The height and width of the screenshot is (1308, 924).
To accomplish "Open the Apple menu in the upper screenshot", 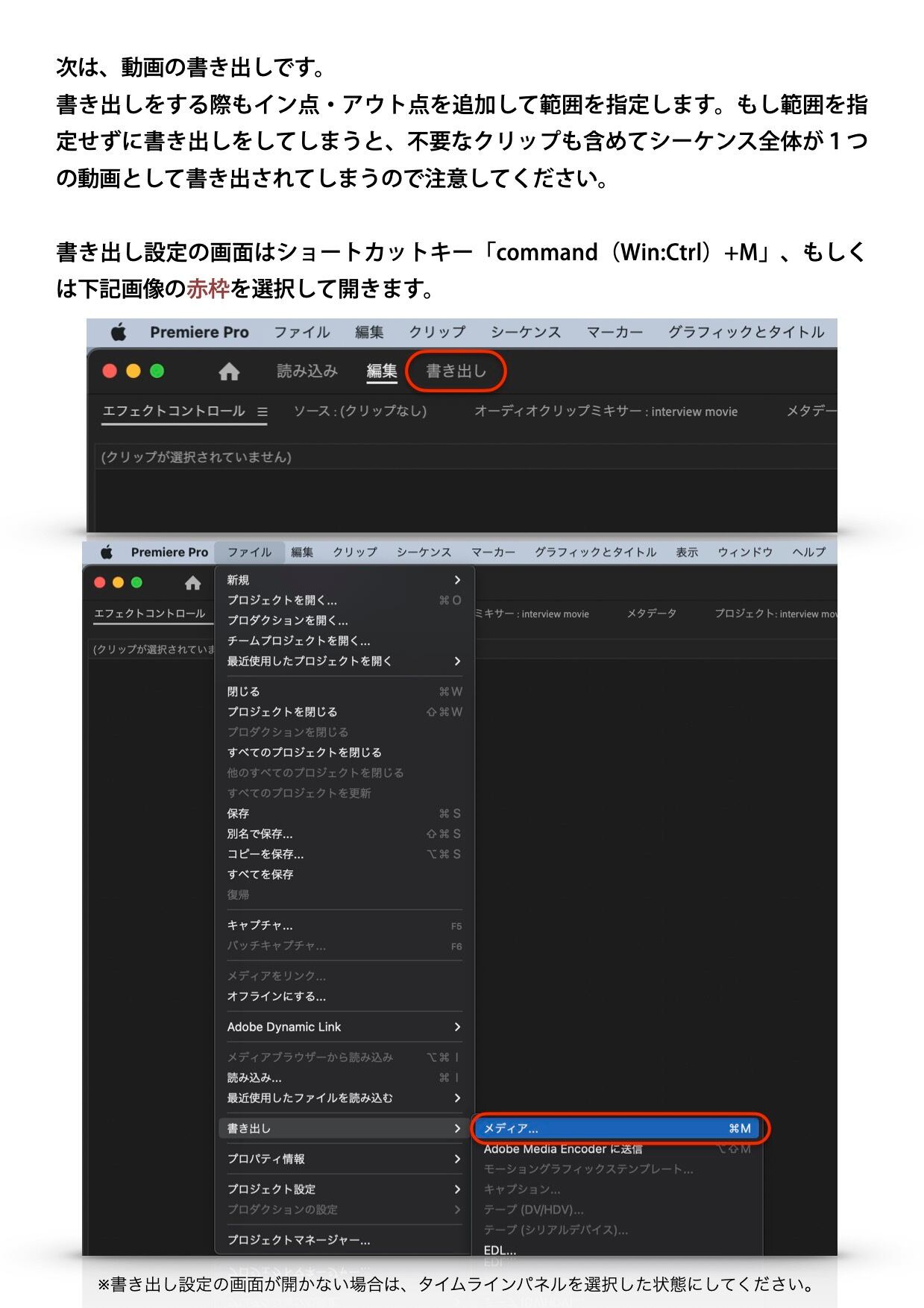I will click(x=119, y=333).
